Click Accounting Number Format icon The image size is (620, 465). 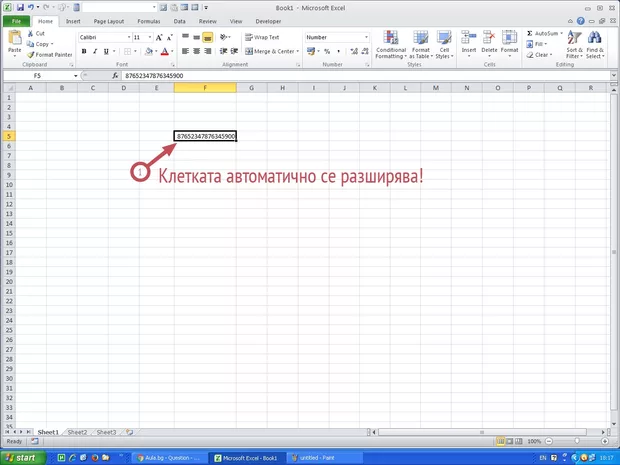311,51
